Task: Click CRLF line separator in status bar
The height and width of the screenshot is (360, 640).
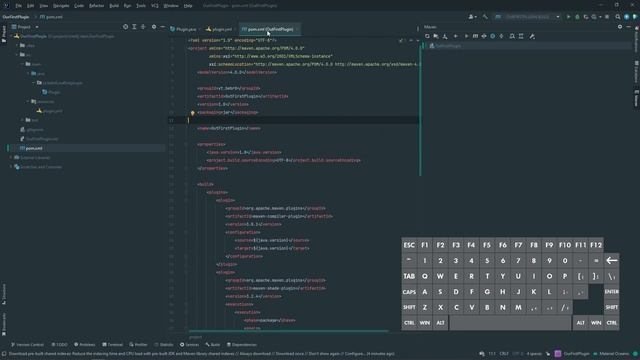Action: click(504, 354)
